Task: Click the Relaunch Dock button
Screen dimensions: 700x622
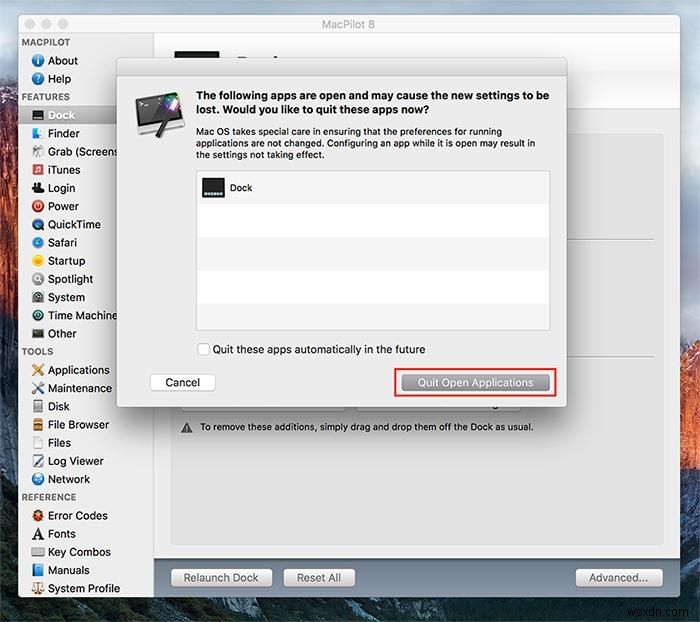Action: click(x=221, y=577)
